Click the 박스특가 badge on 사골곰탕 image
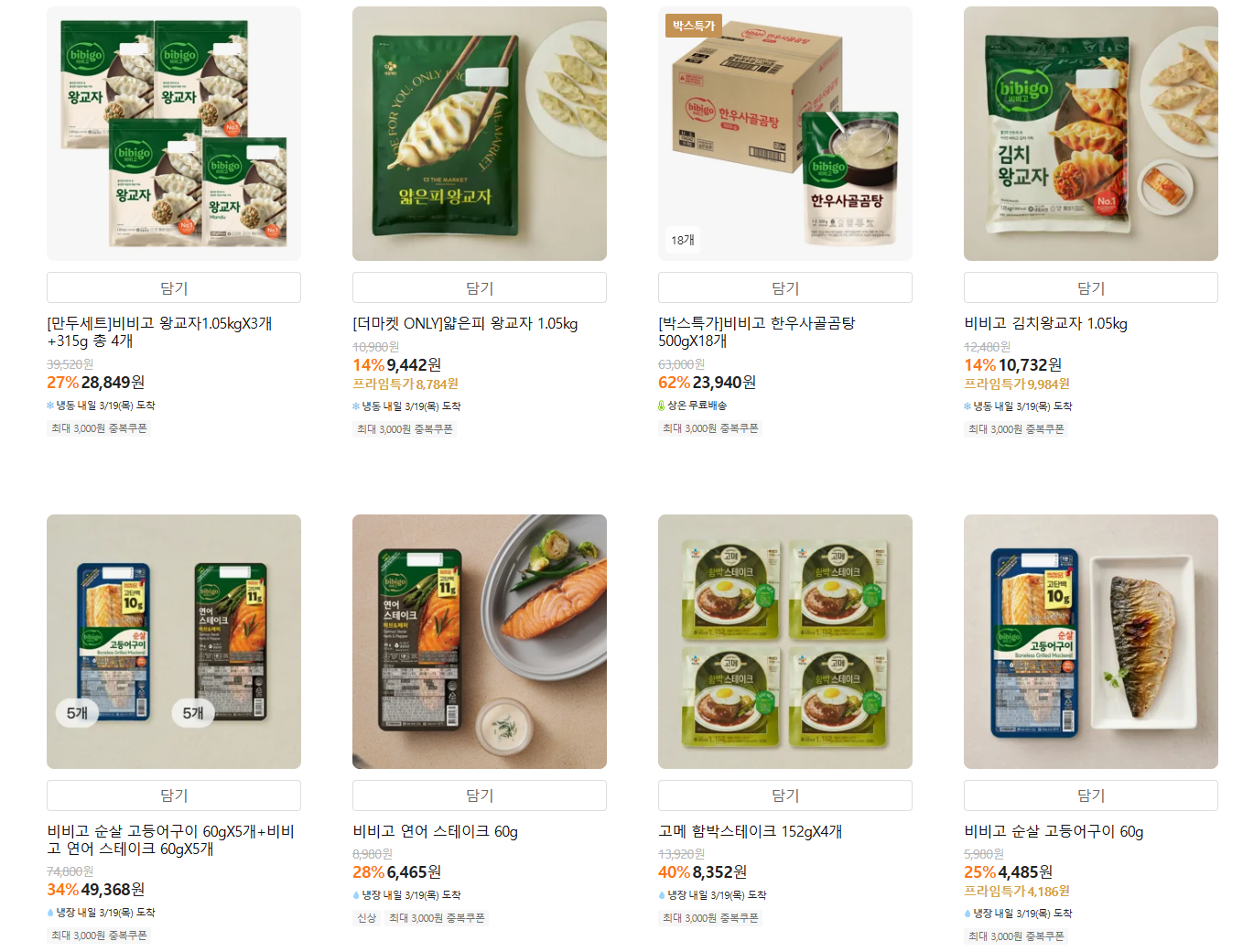The height and width of the screenshot is (952, 1243). (x=694, y=26)
